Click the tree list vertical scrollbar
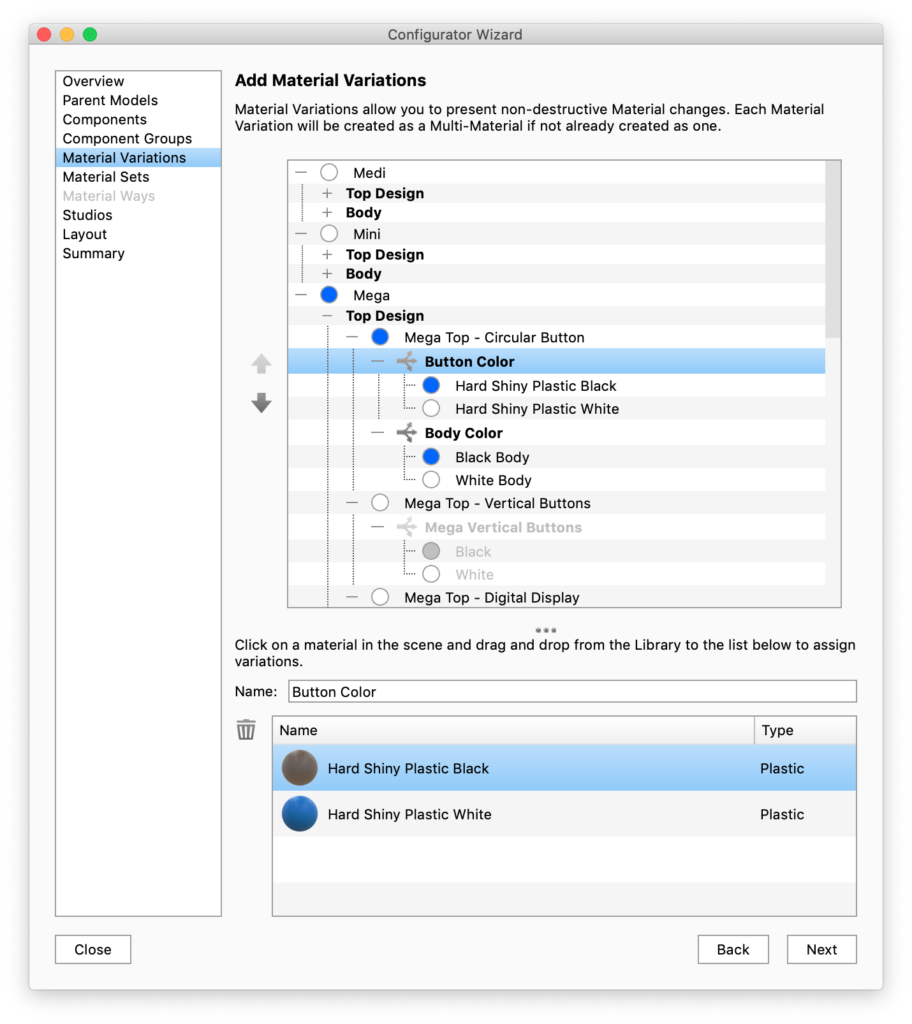Viewport: 912px width, 1024px height. (x=833, y=250)
